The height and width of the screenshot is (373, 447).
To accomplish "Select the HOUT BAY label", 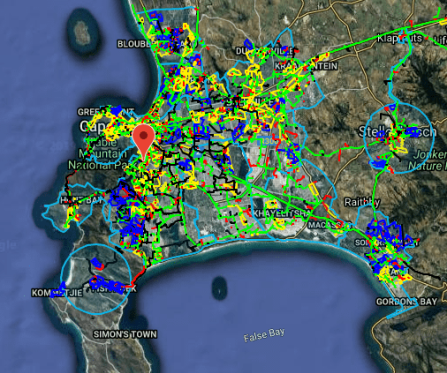I will (x=76, y=200).
